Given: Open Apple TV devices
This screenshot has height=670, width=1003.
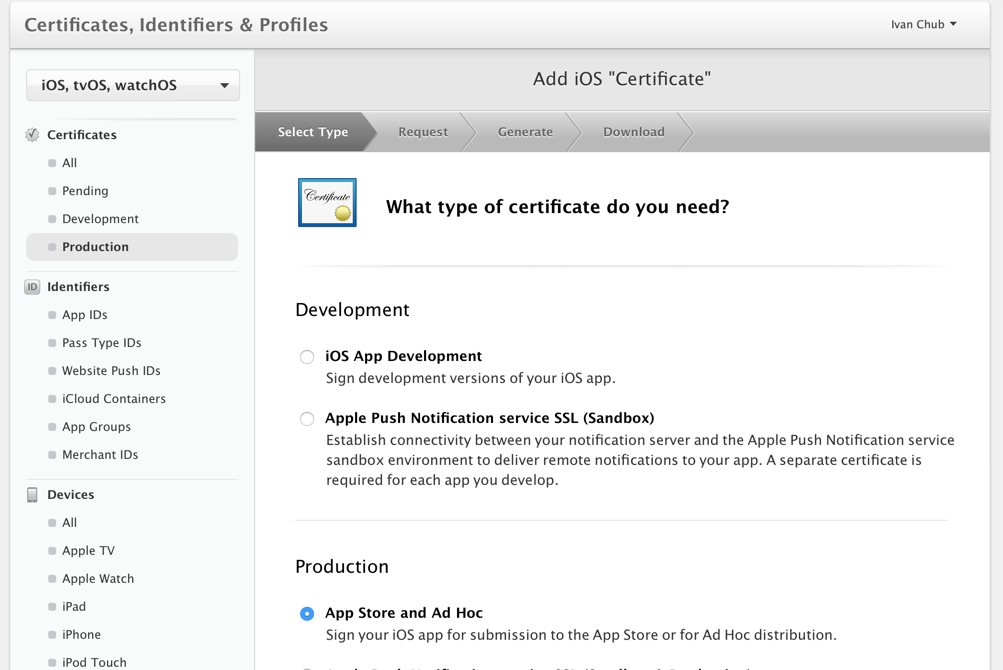Looking at the screenshot, I should point(88,551).
